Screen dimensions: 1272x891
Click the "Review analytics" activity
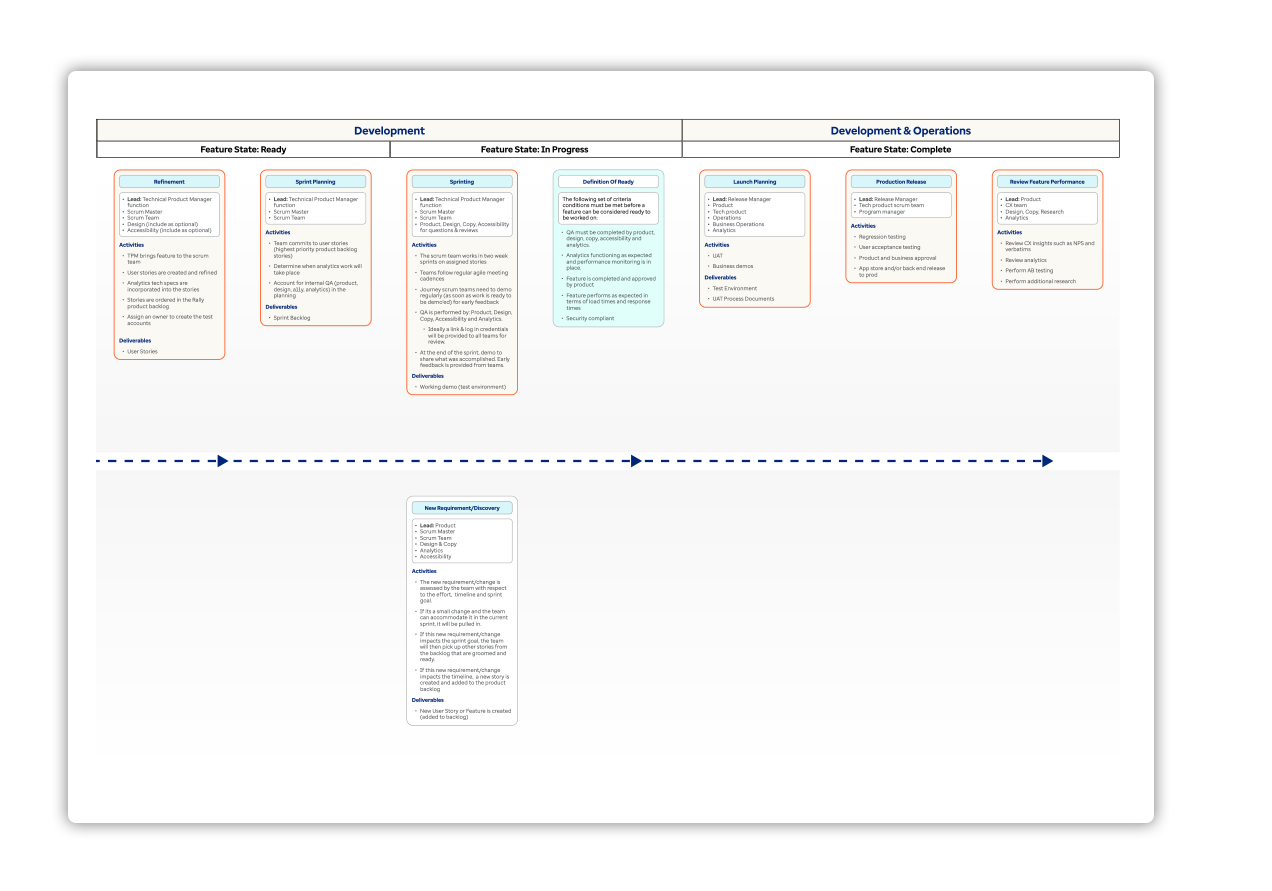tap(1026, 260)
